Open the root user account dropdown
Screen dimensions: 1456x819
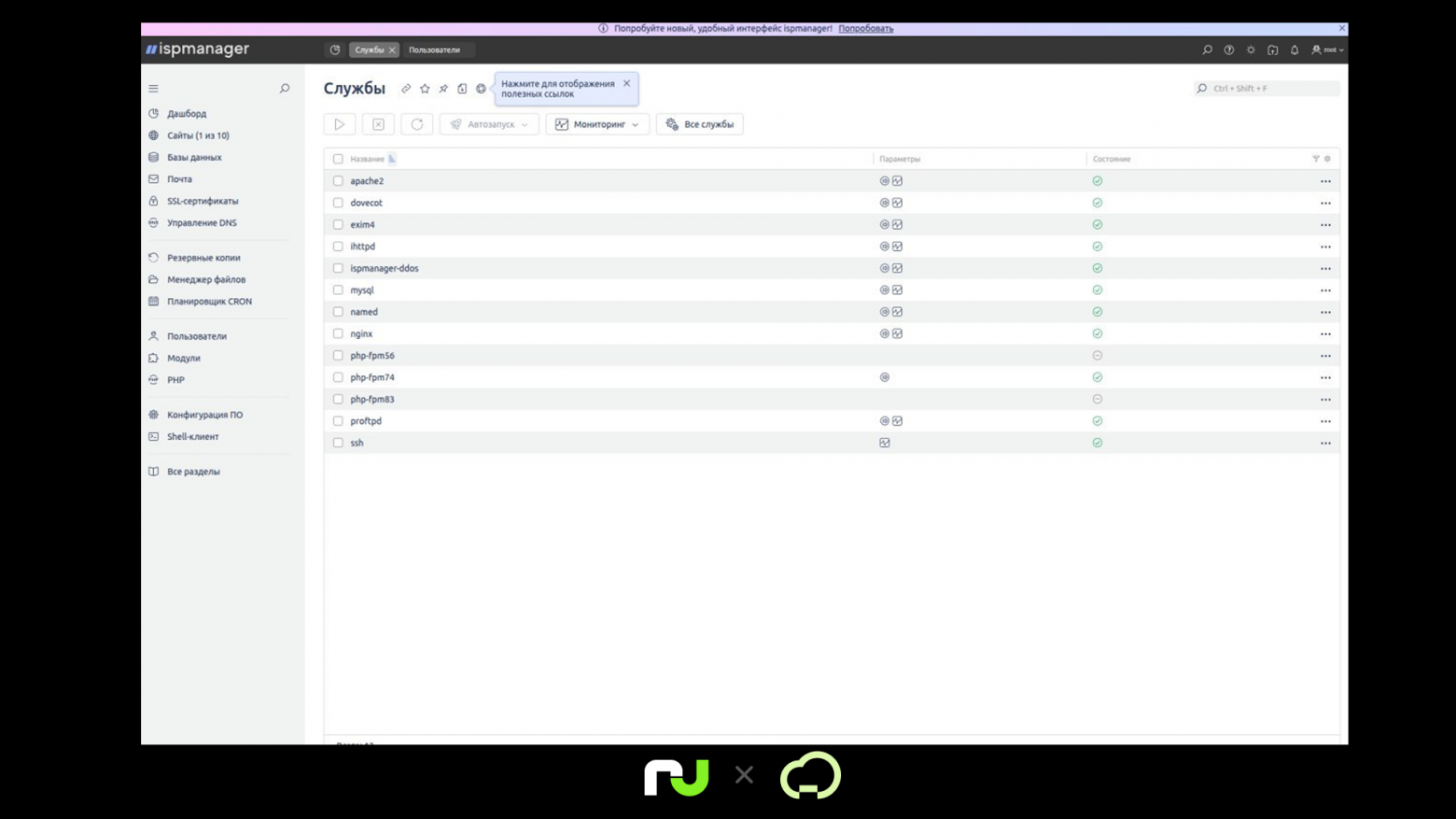pyautogui.click(x=1327, y=50)
